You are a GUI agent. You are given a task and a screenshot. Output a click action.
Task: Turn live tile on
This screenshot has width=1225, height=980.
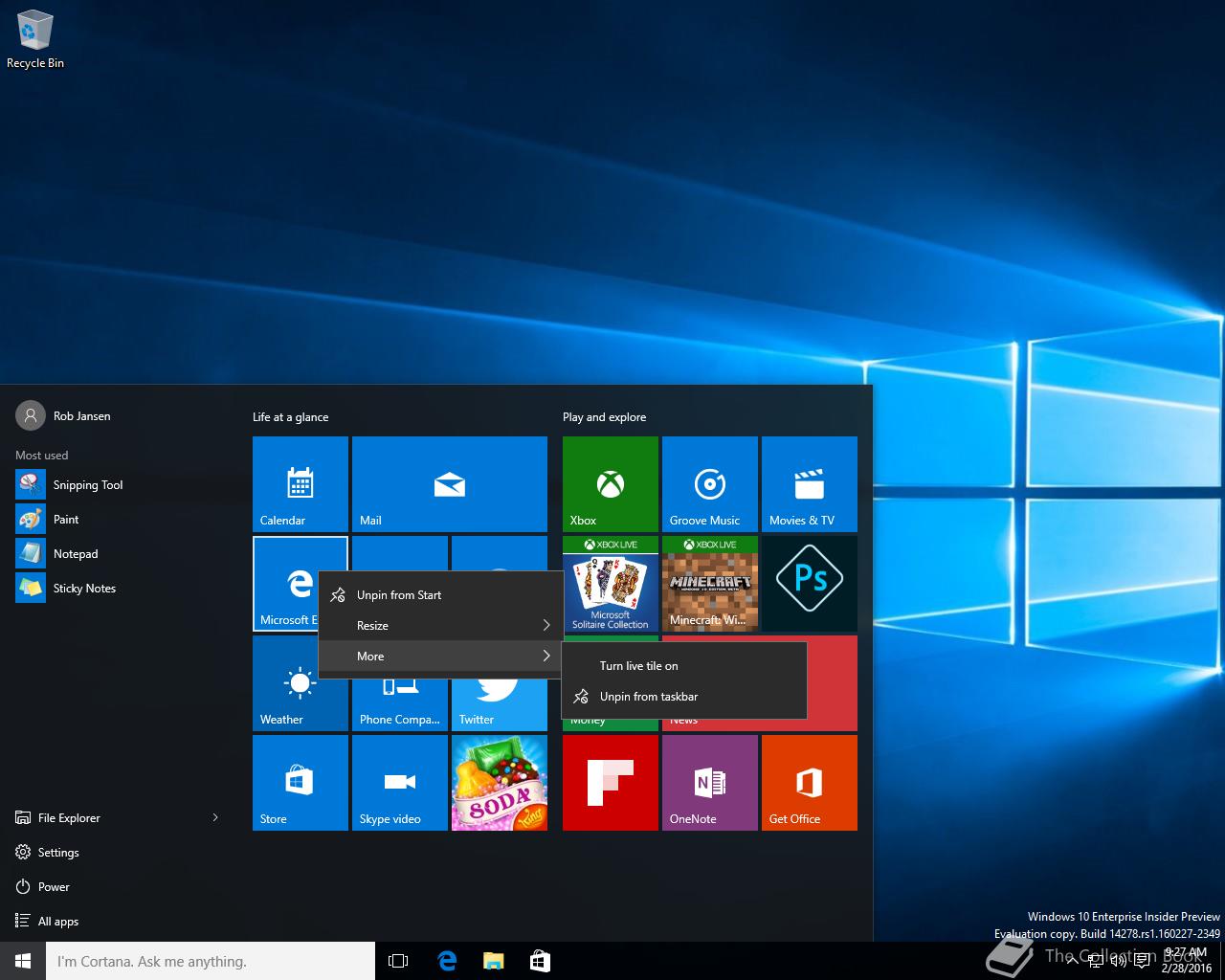coord(638,666)
